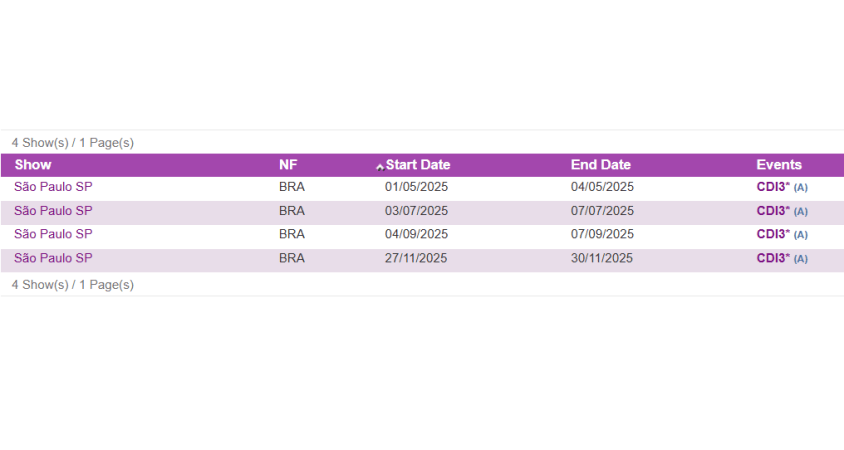Open São Paulo SP show starting 03/07/2025
Viewport: 844px width, 450px height.
53,211
